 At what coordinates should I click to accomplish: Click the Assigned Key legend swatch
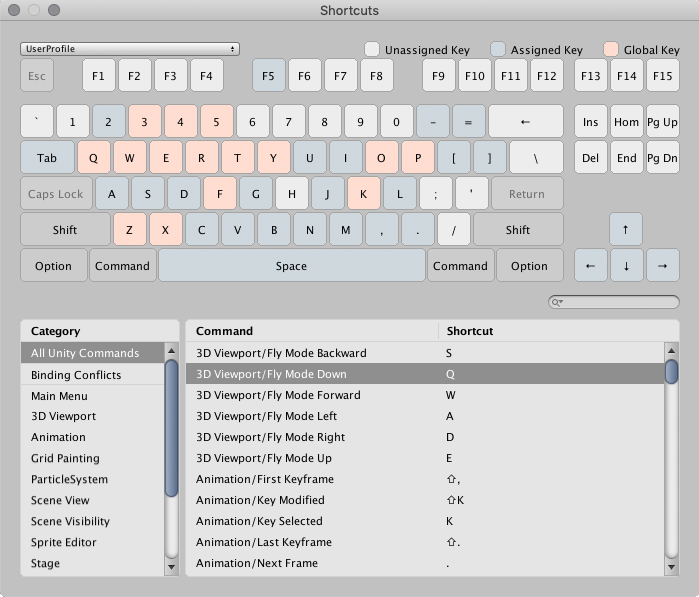(x=498, y=49)
